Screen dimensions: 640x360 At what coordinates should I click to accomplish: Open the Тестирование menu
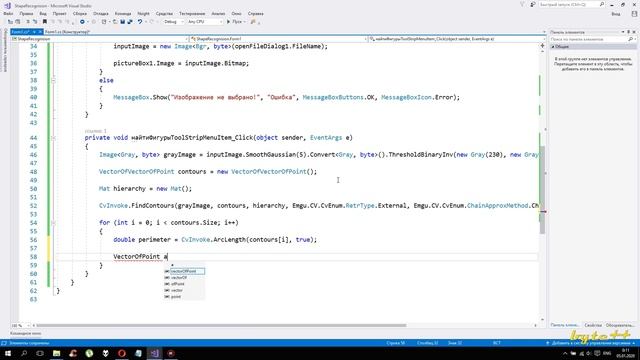pyautogui.click(x=192, y=13)
